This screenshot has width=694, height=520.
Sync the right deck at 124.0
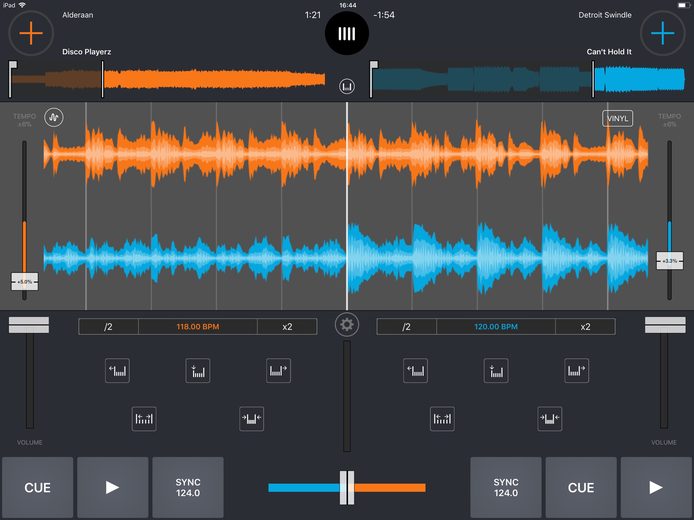point(506,487)
